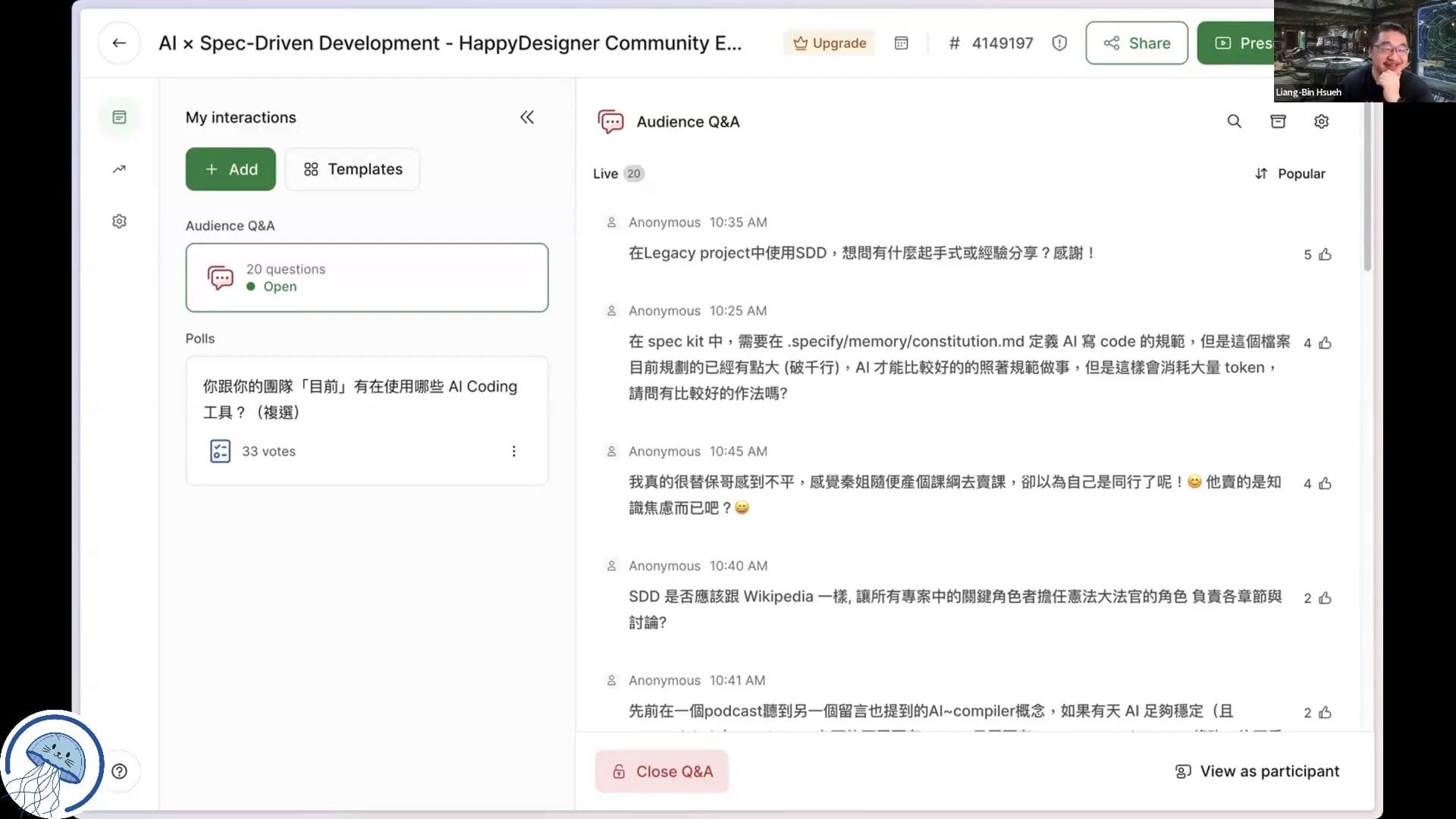Click View as participant

1257,771
